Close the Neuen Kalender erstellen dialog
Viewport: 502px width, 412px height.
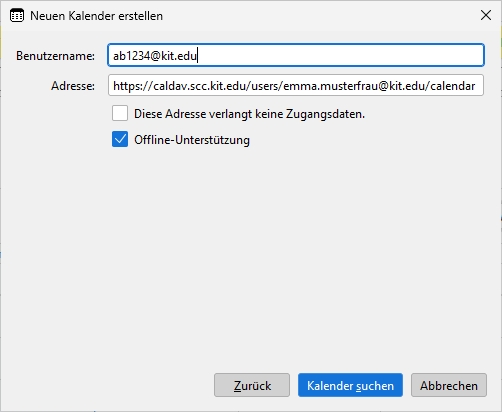click(486, 15)
